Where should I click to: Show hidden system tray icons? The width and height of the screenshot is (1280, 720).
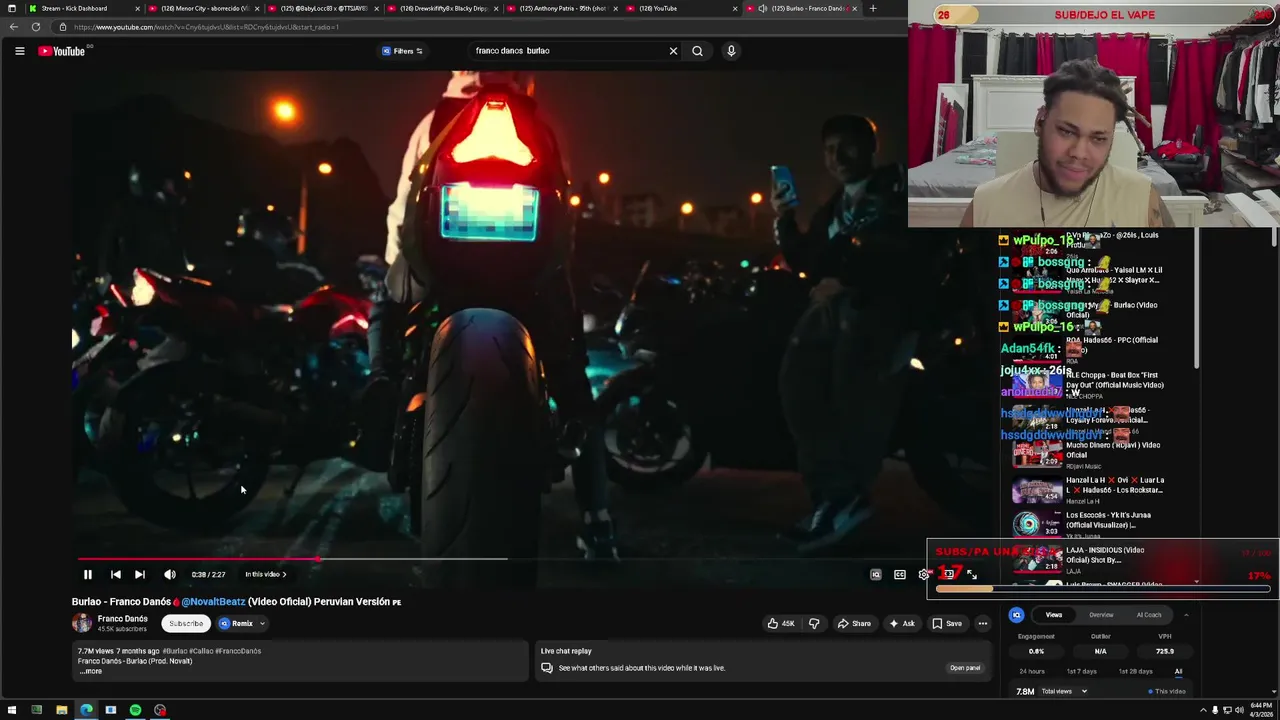coord(1204,710)
